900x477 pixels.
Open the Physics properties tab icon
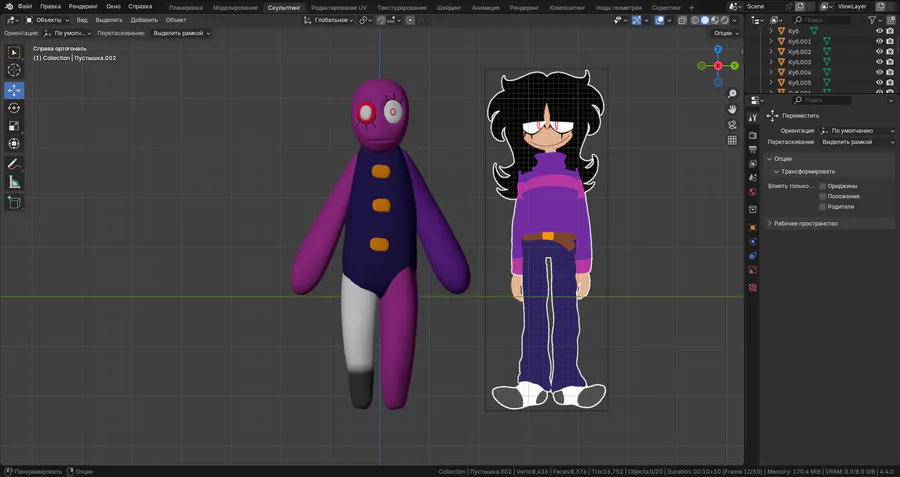click(753, 242)
